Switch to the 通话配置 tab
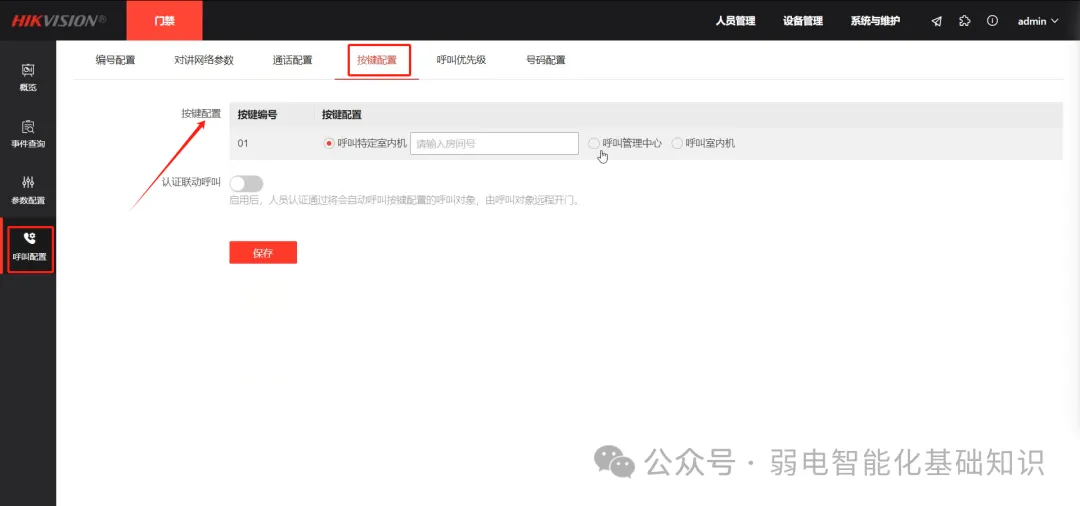This screenshot has height=506, width=1080. coord(292,60)
